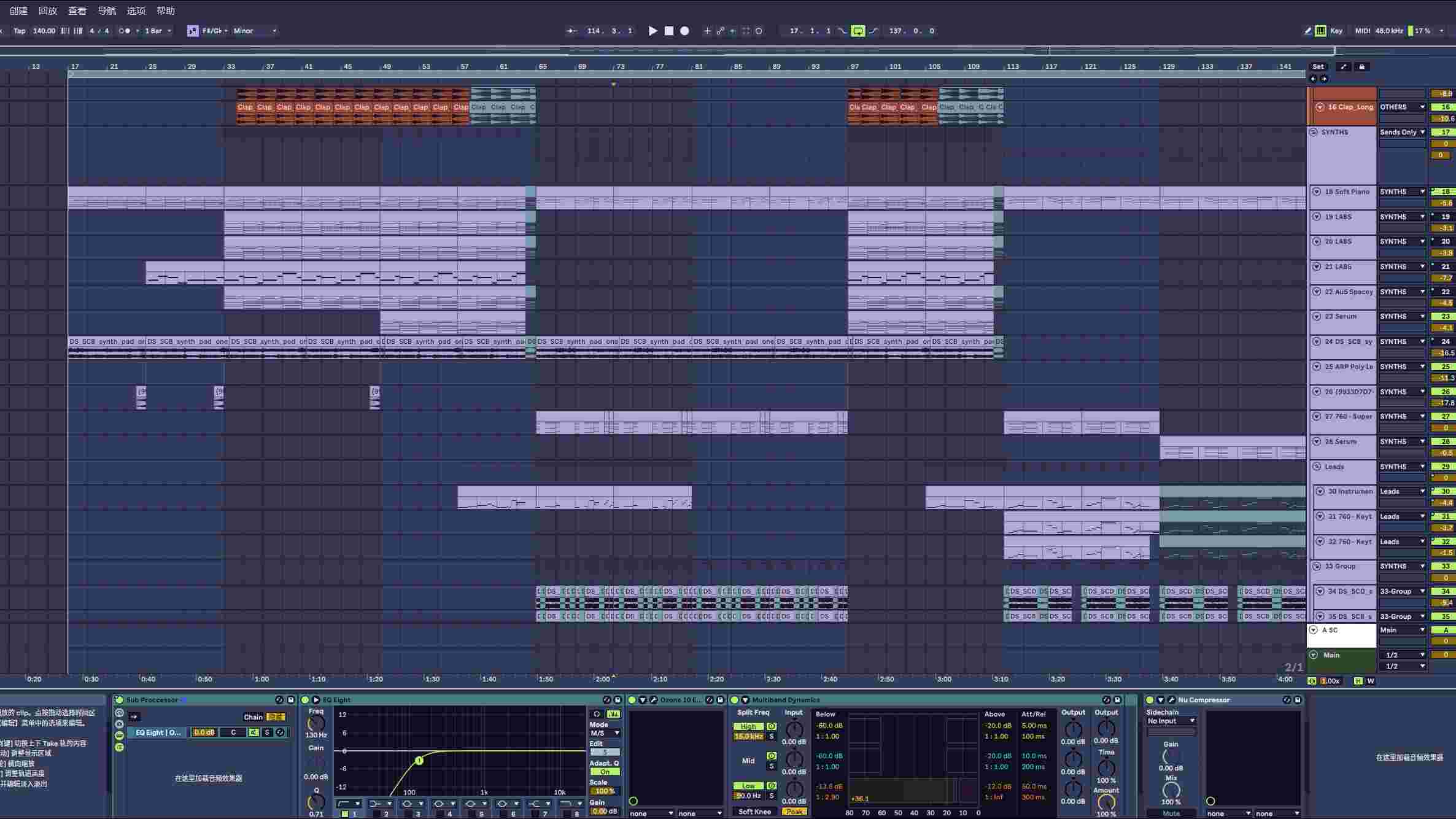Open EQ Eight M/S mode dropdown
The height and width of the screenshot is (819, 1456).
coord(605,733)
